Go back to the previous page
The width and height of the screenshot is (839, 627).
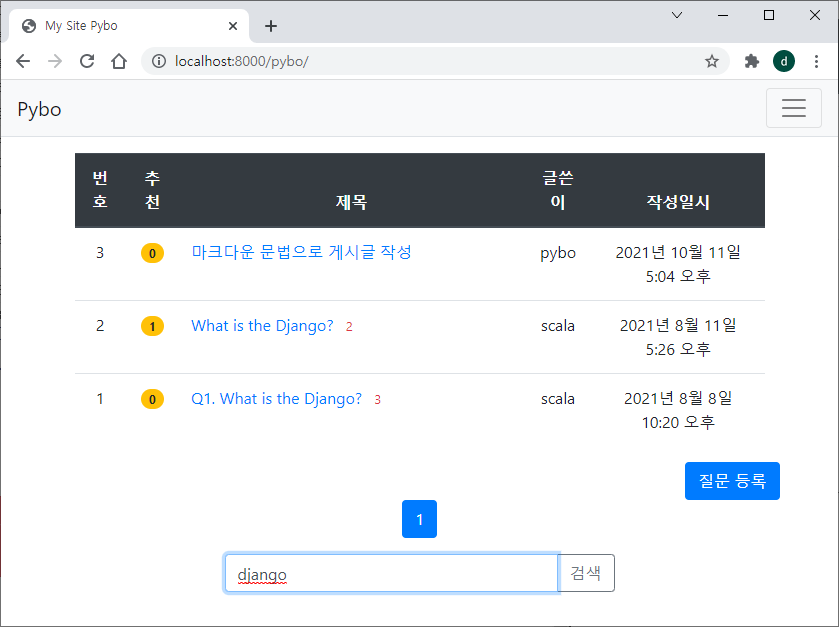click(x=23, y=61)
